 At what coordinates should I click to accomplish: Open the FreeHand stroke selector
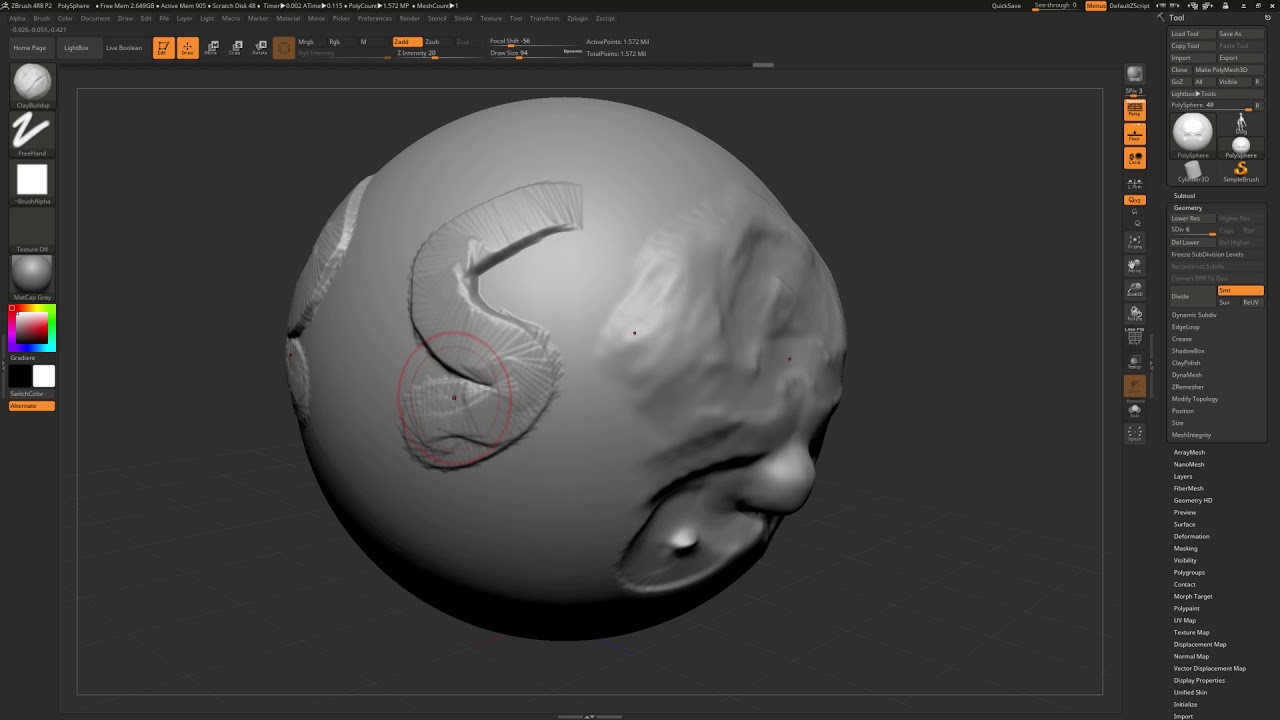tap(32, 132)
